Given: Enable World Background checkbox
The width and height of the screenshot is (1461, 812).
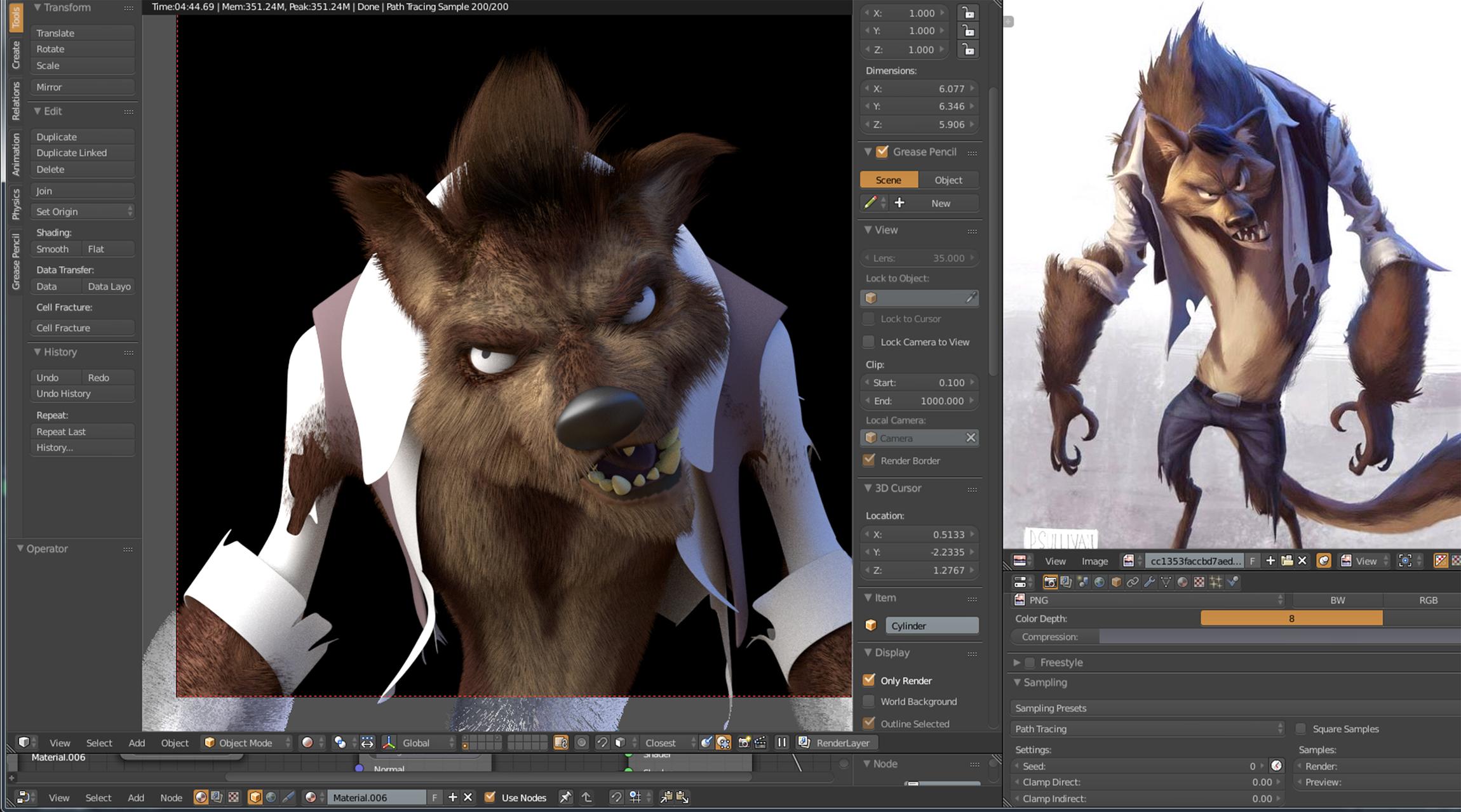Looking at the screenshot, I should (868, 702).
